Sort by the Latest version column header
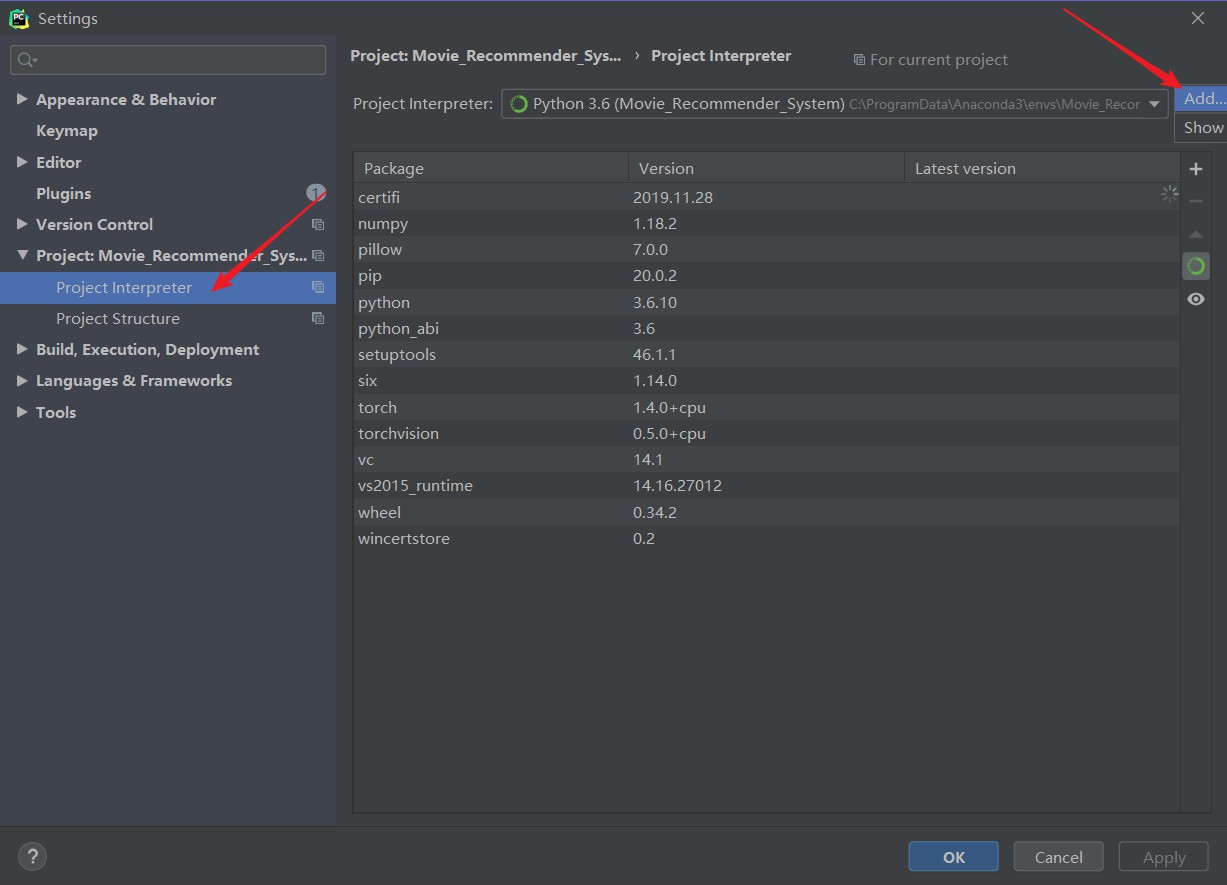This screenshot has width=1227, height=885. (x=1042, y=168)
